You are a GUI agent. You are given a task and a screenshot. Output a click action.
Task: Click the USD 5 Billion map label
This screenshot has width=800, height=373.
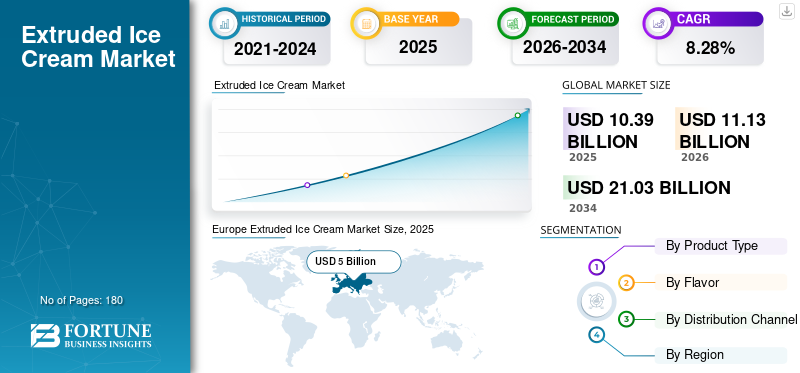(354, 262)
